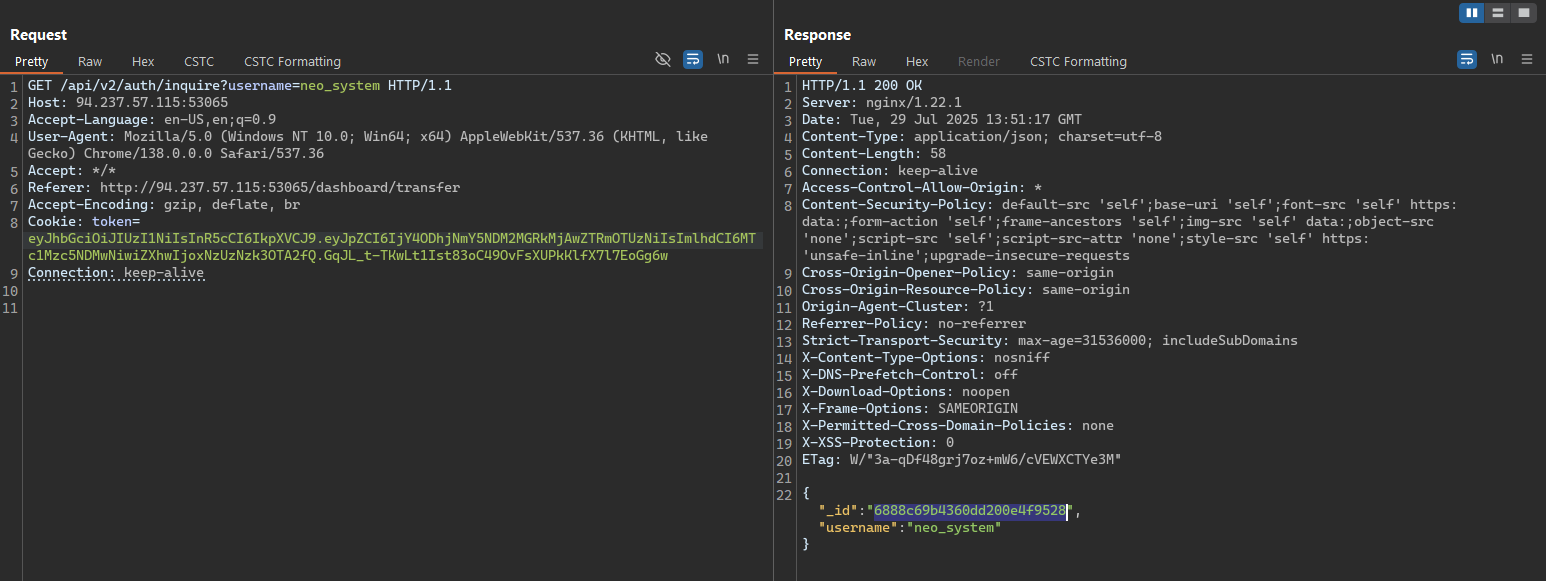This screenshot has height=581, width=1546.
Task: Click the request Connection: keep-alive line
Action: [116, 273]
